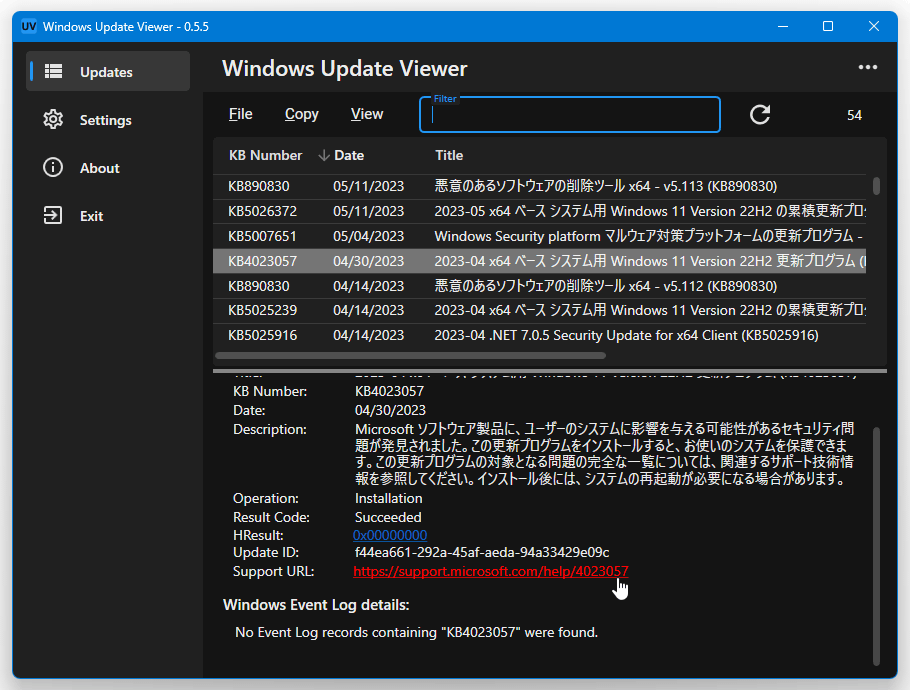Click the v5.113 removal tool title
Screen dimensions: 910x690
click(605, 186)
